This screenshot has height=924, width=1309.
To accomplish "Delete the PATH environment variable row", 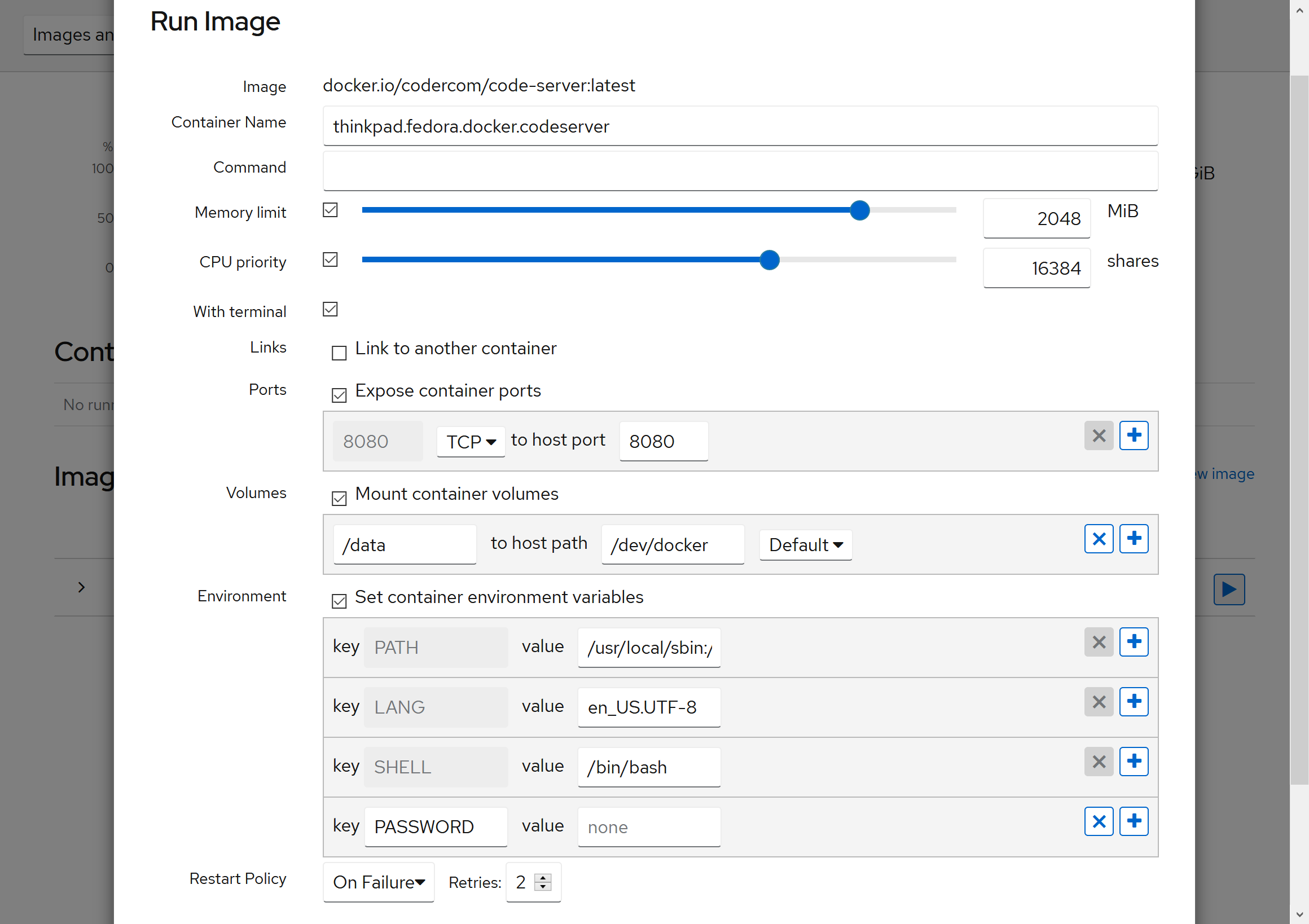I will coord(1099,642).
